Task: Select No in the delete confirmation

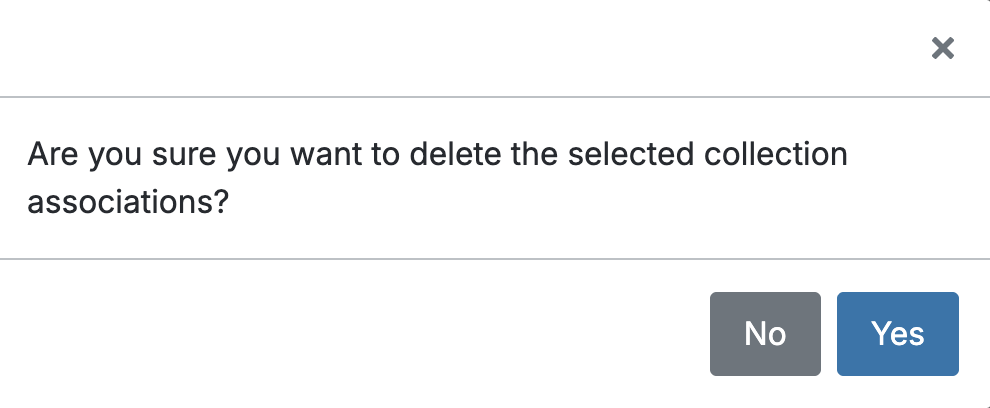Action: click(765, 334)
